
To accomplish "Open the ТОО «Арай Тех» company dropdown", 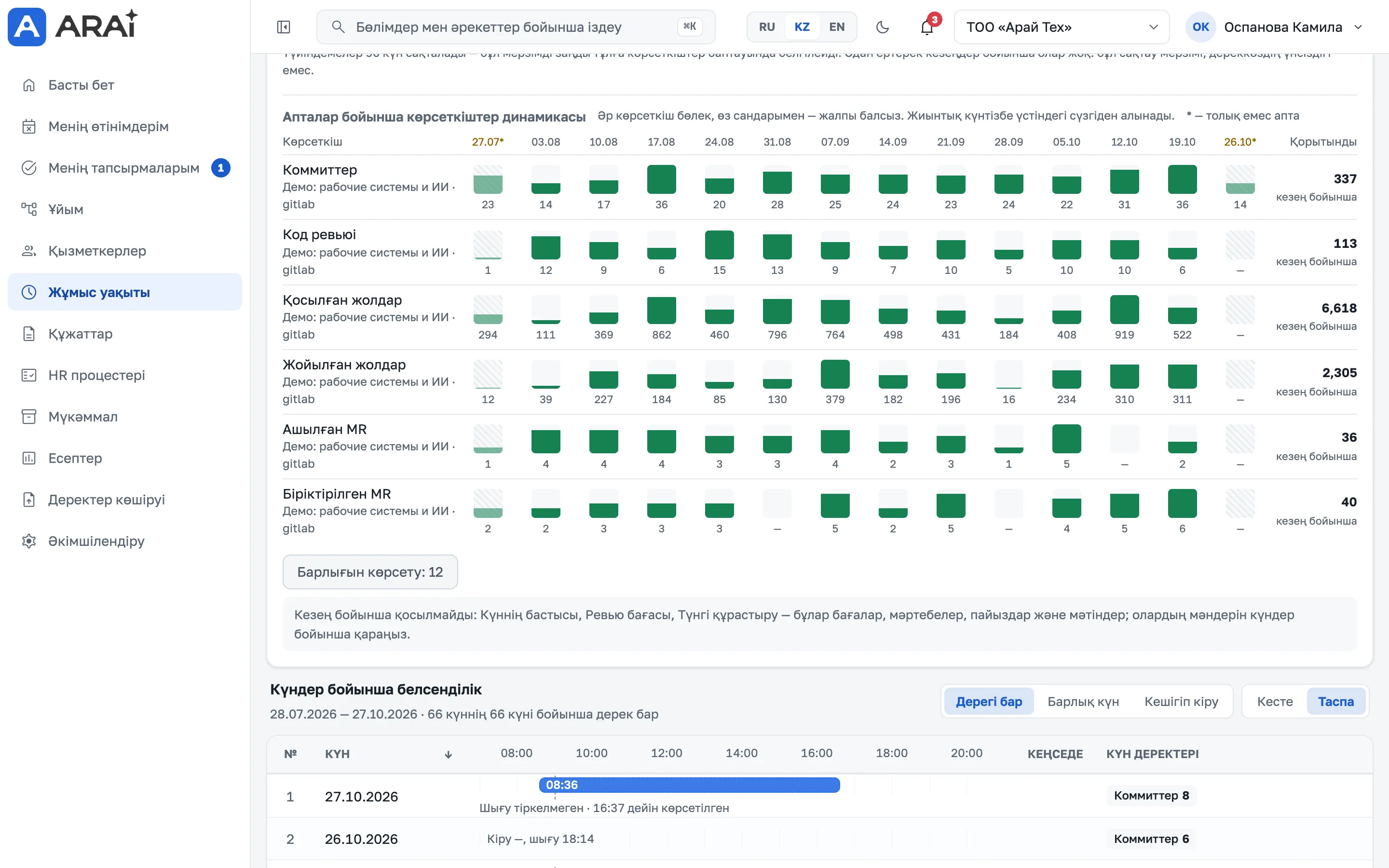I will tap(1062, 27).
